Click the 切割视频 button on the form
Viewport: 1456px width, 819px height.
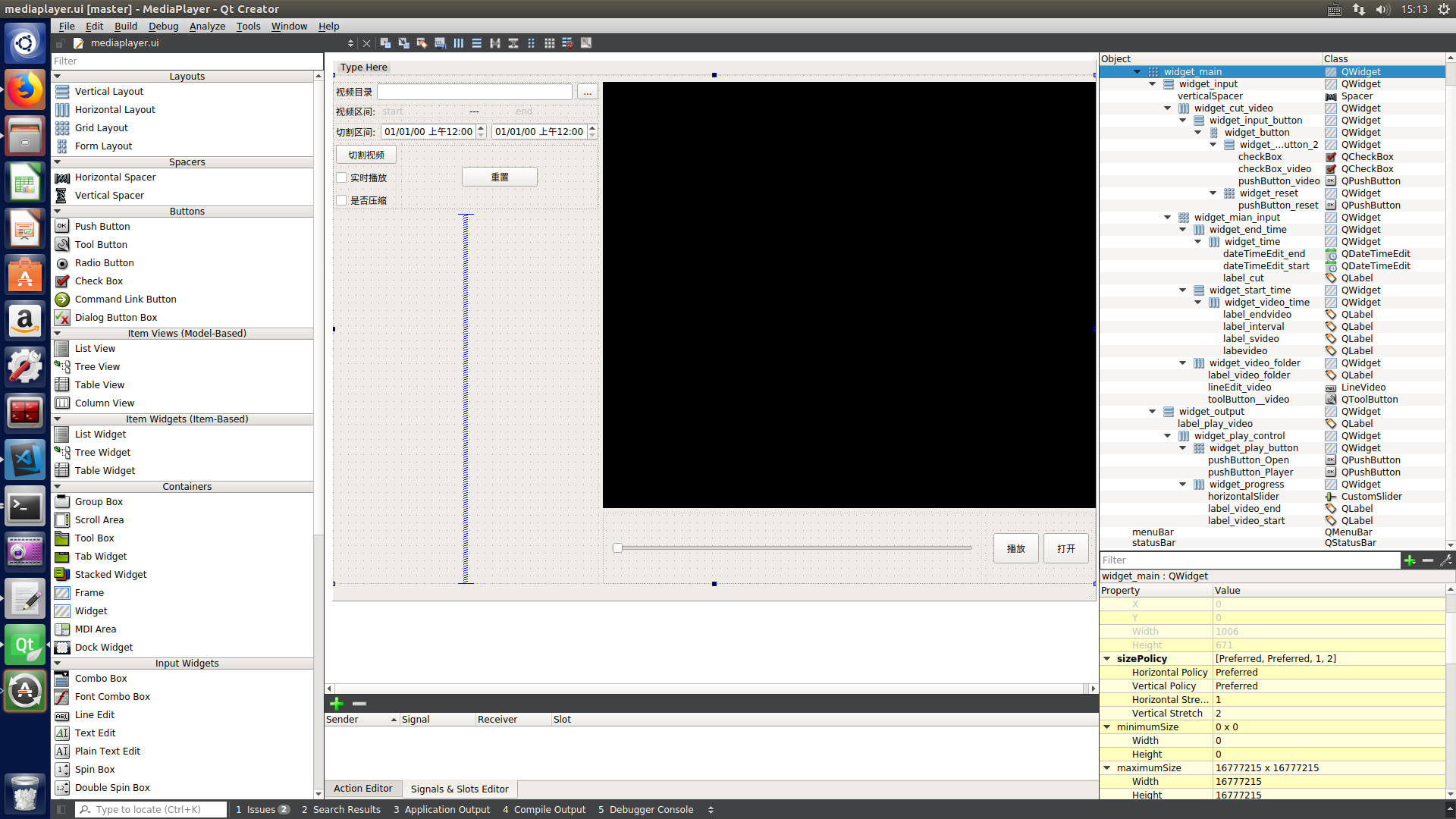pyautogui.click(x=366, y=155)
